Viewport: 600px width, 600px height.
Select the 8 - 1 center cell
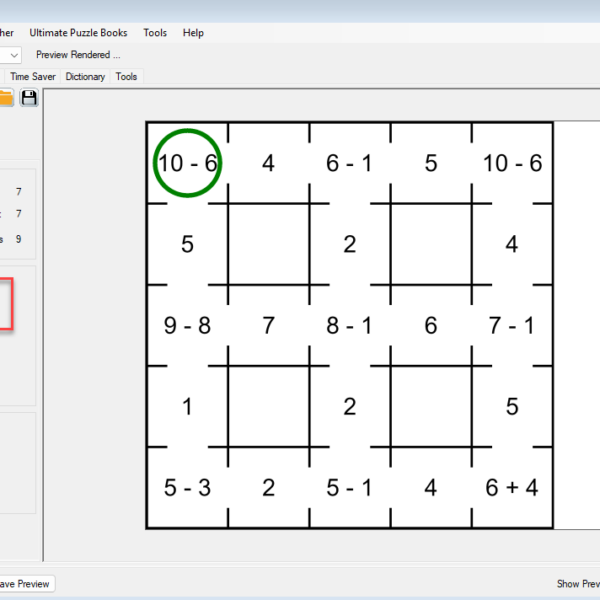click(x=349, y=326)
